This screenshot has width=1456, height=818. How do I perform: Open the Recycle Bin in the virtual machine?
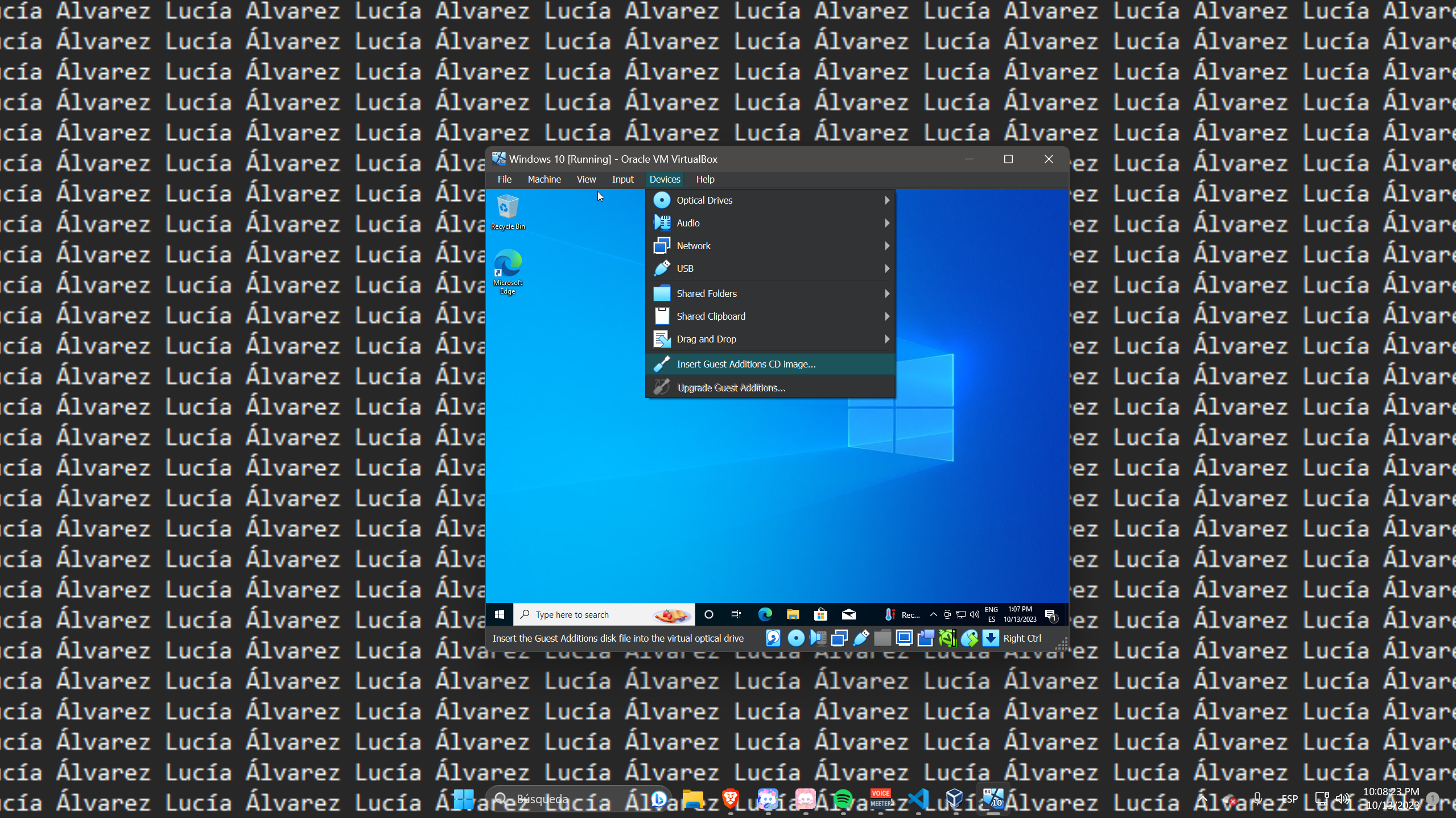pos(507,206)
